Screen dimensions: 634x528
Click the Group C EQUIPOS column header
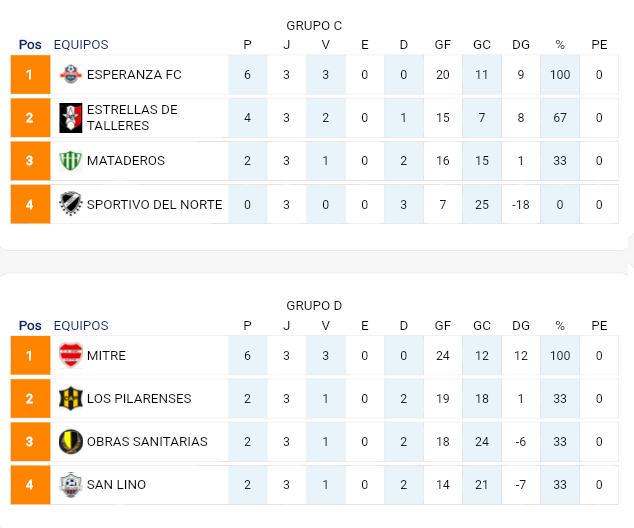coord(81,45)
